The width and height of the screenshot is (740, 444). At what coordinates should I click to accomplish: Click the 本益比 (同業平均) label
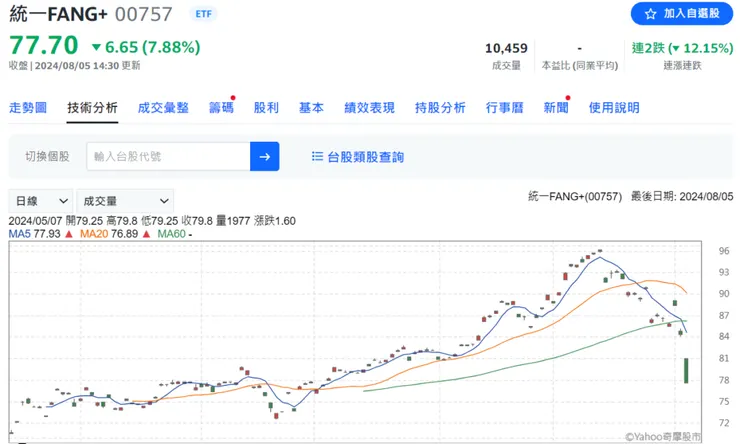point(580,66)
